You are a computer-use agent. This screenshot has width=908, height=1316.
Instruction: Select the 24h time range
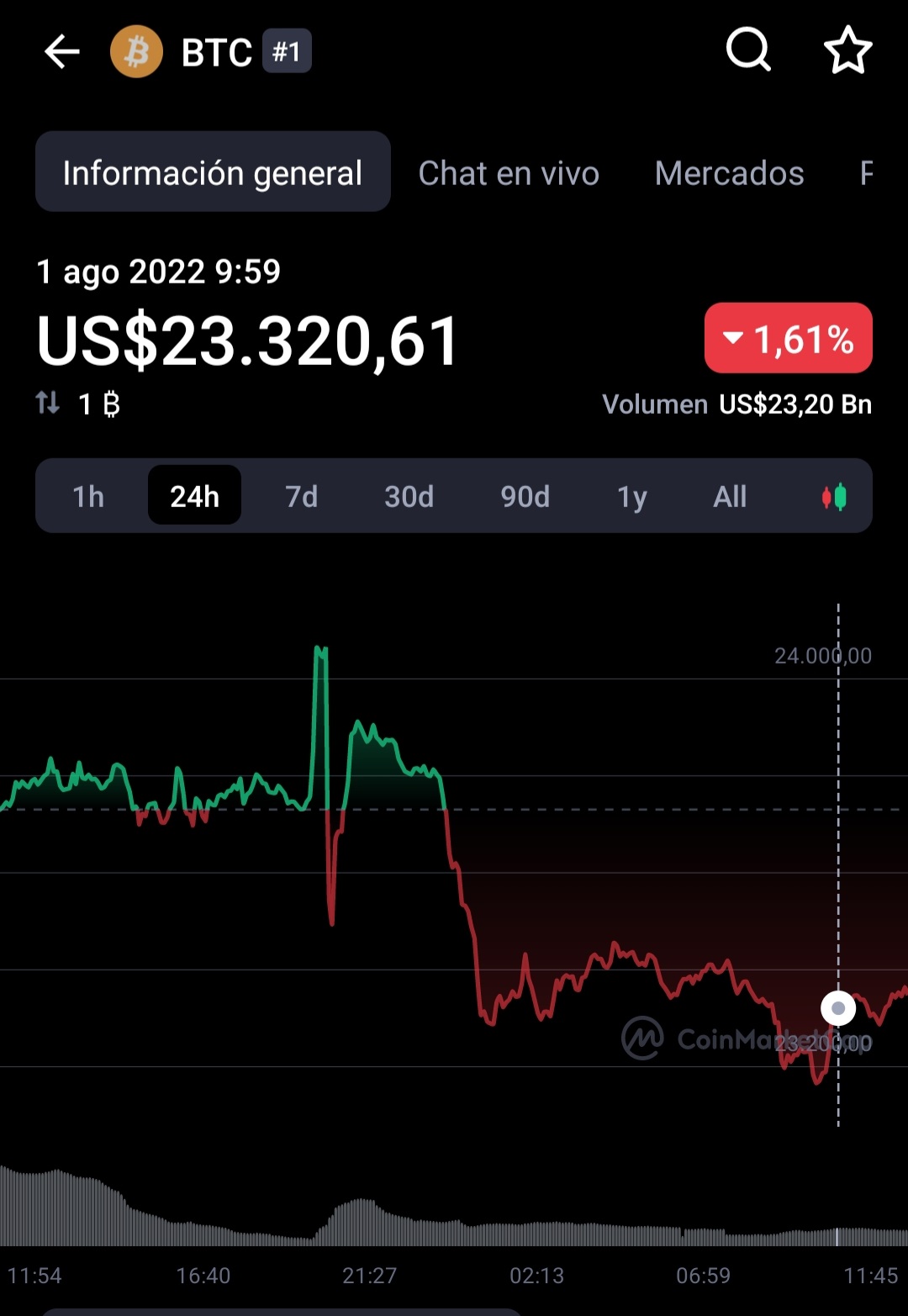tap(194, 495)
